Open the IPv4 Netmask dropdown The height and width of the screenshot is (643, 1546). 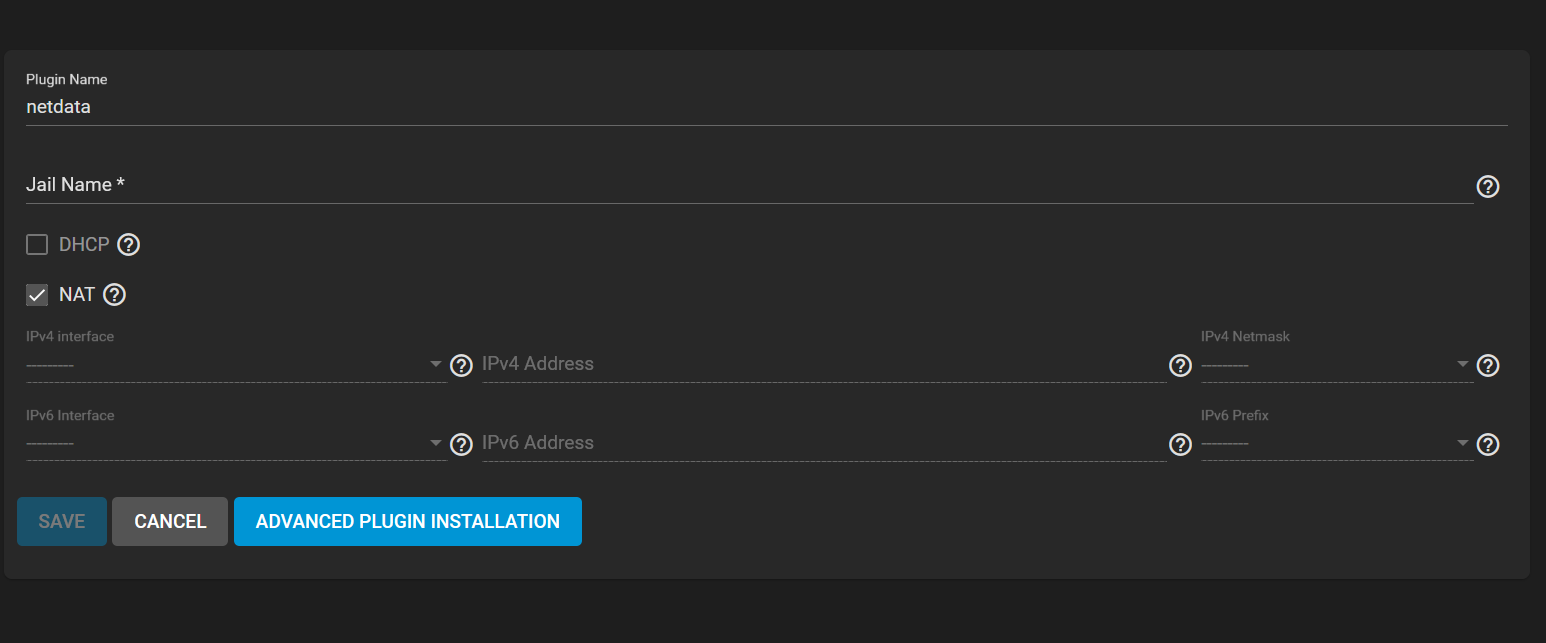tap(1337, 364)
